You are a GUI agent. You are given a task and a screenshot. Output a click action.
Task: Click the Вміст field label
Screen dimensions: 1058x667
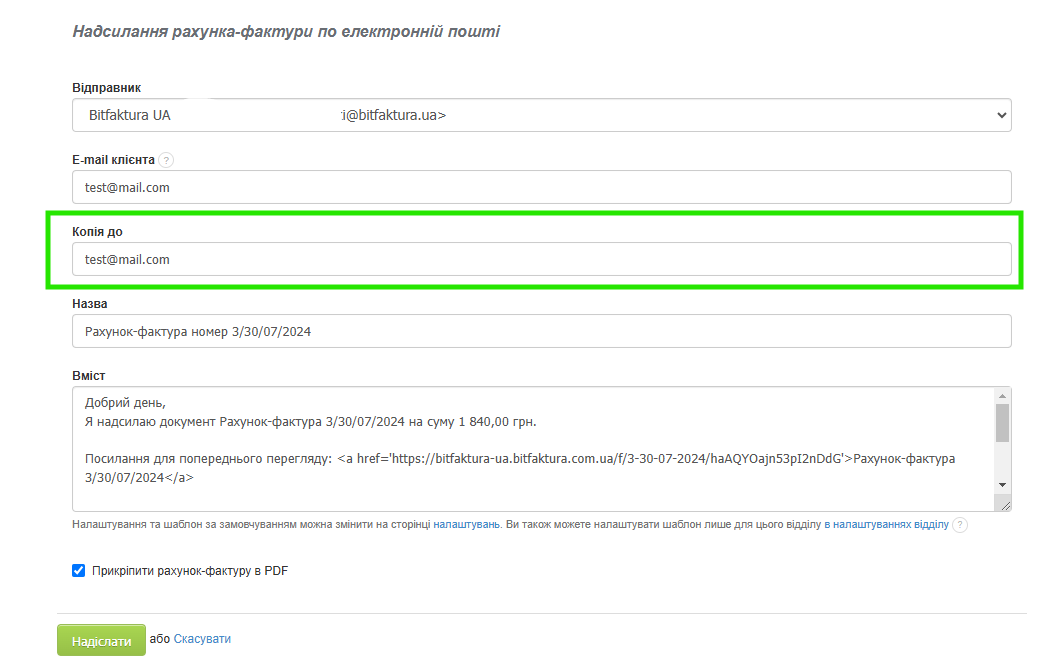click(x=89, y=376)
